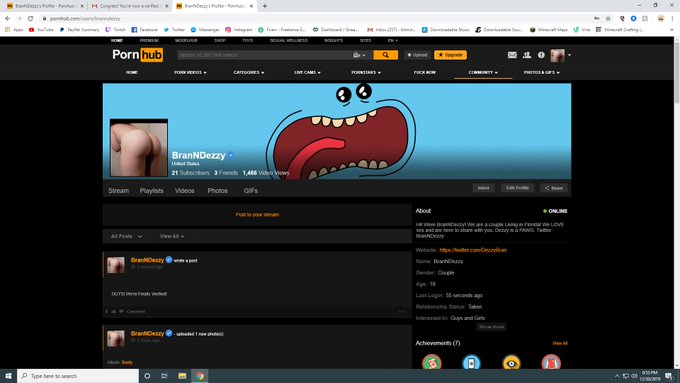Switch to the Videos profile tab

[184, 190]
